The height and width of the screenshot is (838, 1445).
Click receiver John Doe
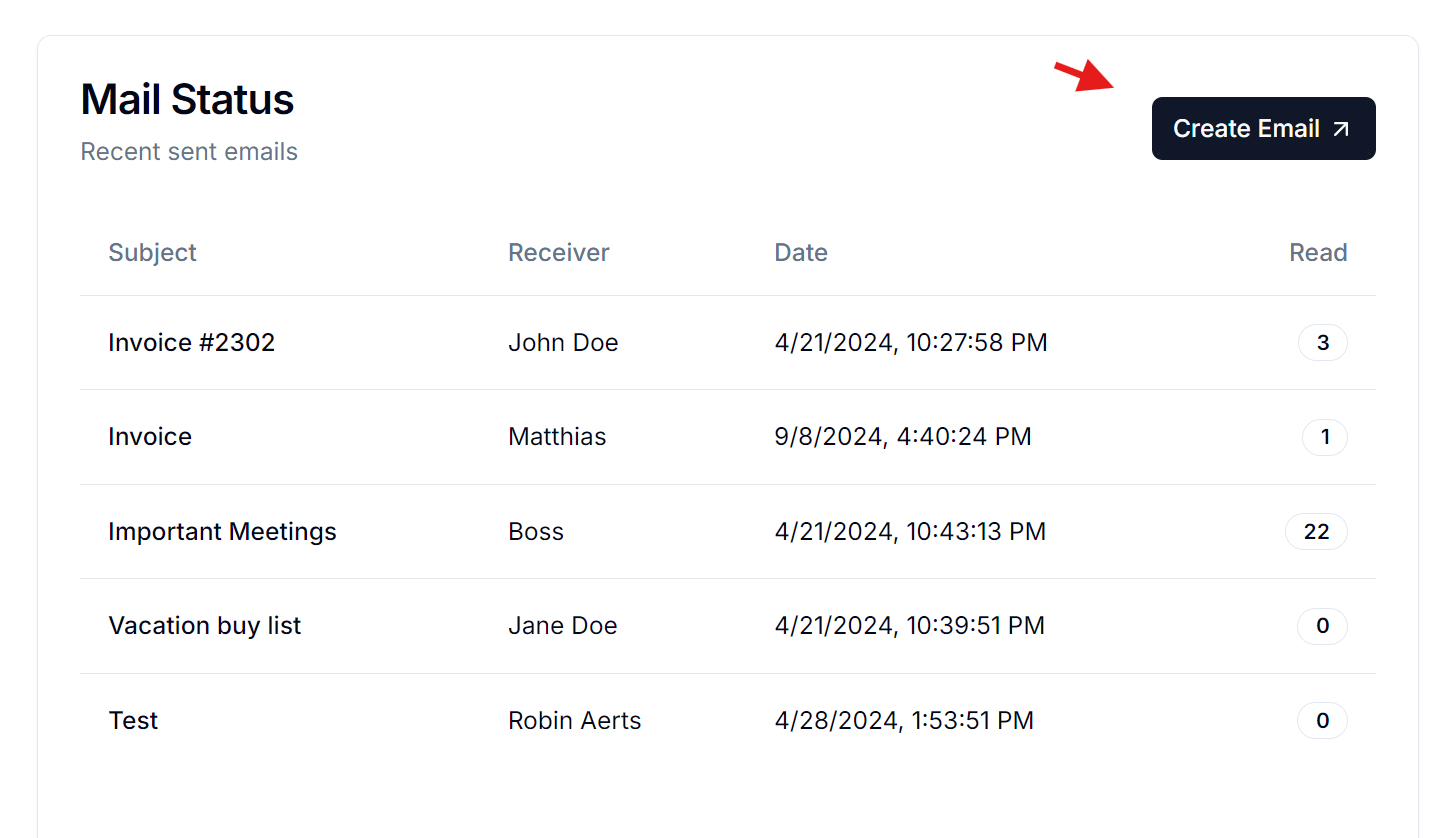point(563,343)
